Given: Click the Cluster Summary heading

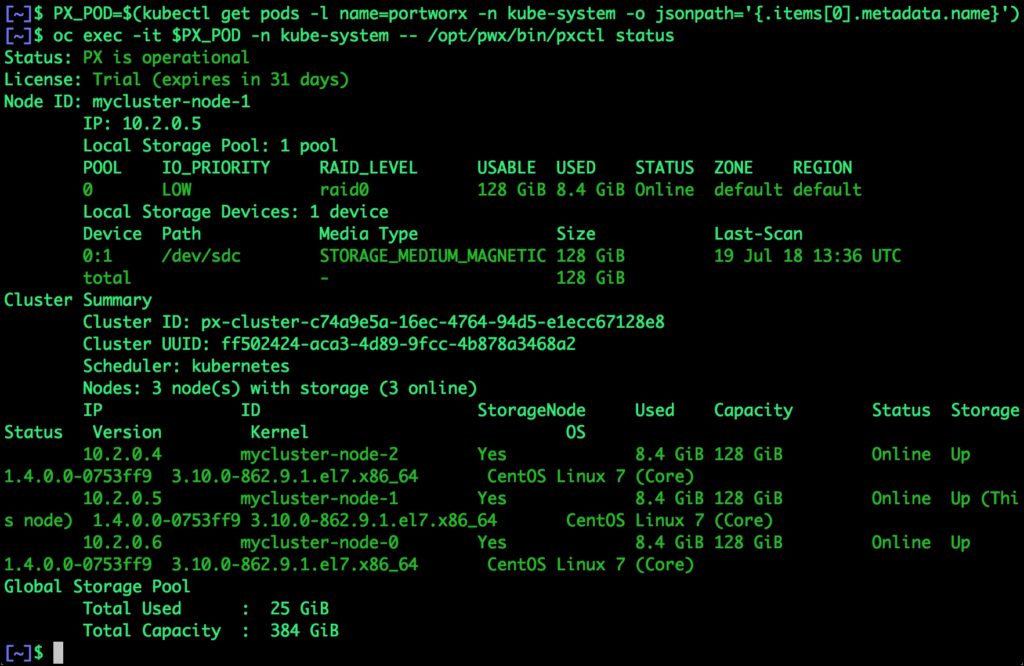Looking at the screenshot, I should 78,300.
